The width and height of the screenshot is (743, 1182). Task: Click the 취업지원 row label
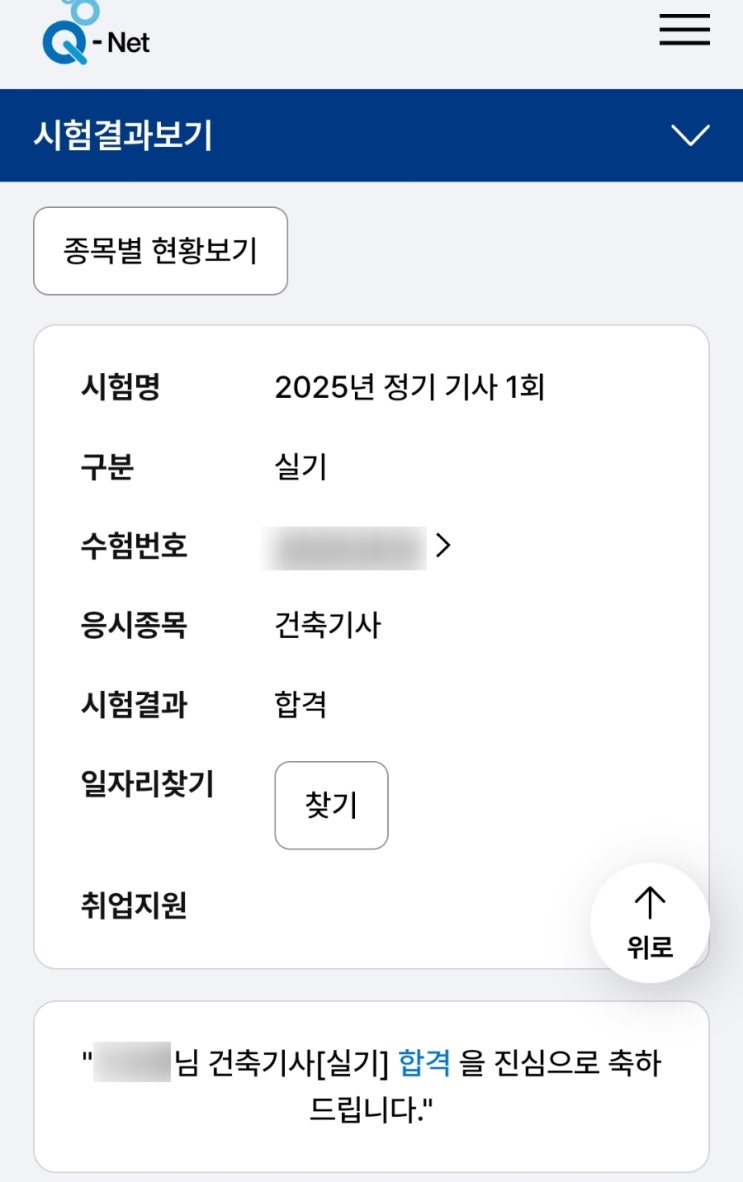click(134, 906)
